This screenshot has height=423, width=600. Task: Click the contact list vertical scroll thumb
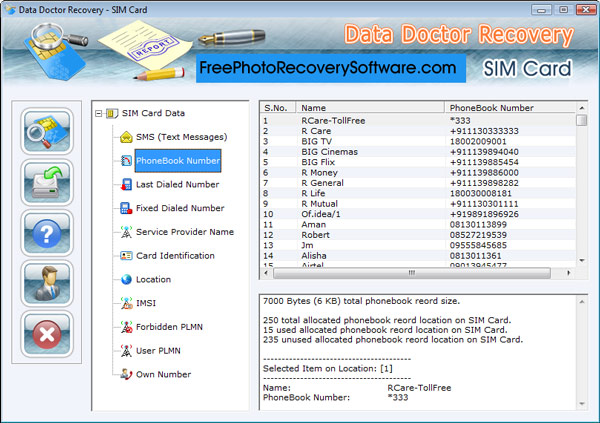(582, 120)
